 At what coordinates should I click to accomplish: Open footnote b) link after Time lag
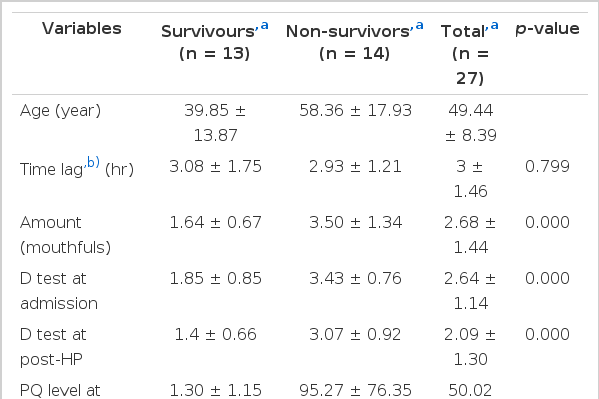tap(93, 162)
